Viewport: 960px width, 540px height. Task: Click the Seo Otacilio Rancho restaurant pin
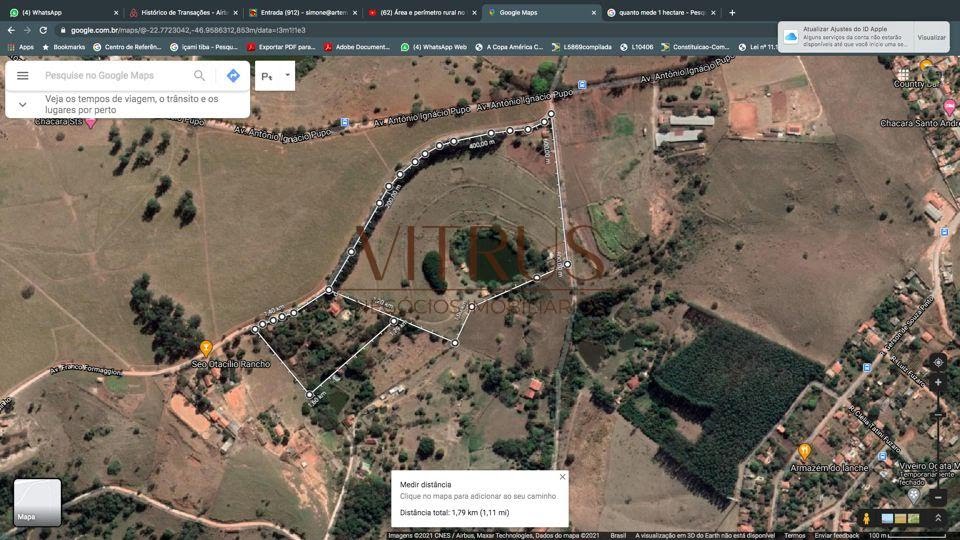(206, 349)
